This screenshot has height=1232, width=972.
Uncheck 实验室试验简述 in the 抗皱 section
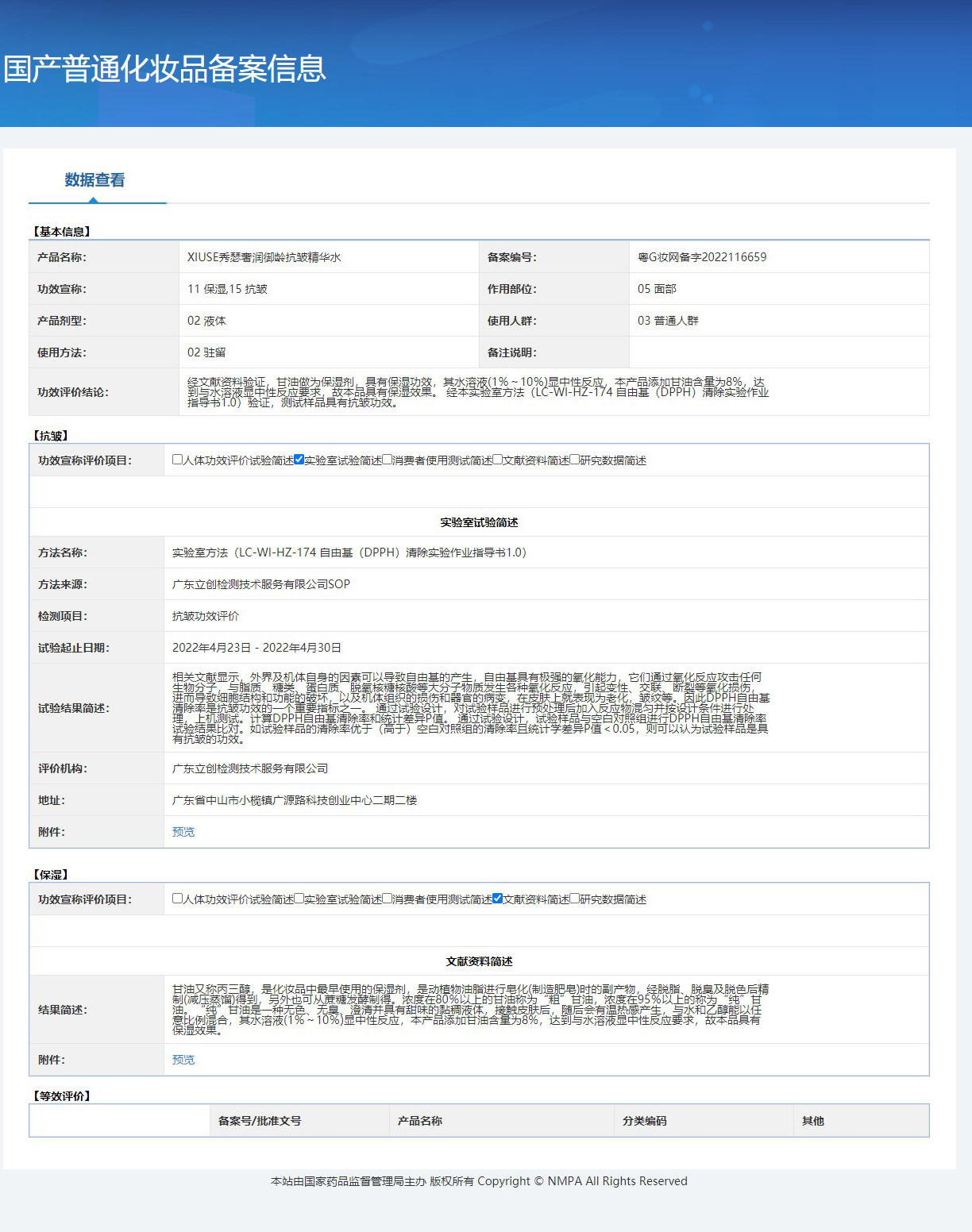299,460
